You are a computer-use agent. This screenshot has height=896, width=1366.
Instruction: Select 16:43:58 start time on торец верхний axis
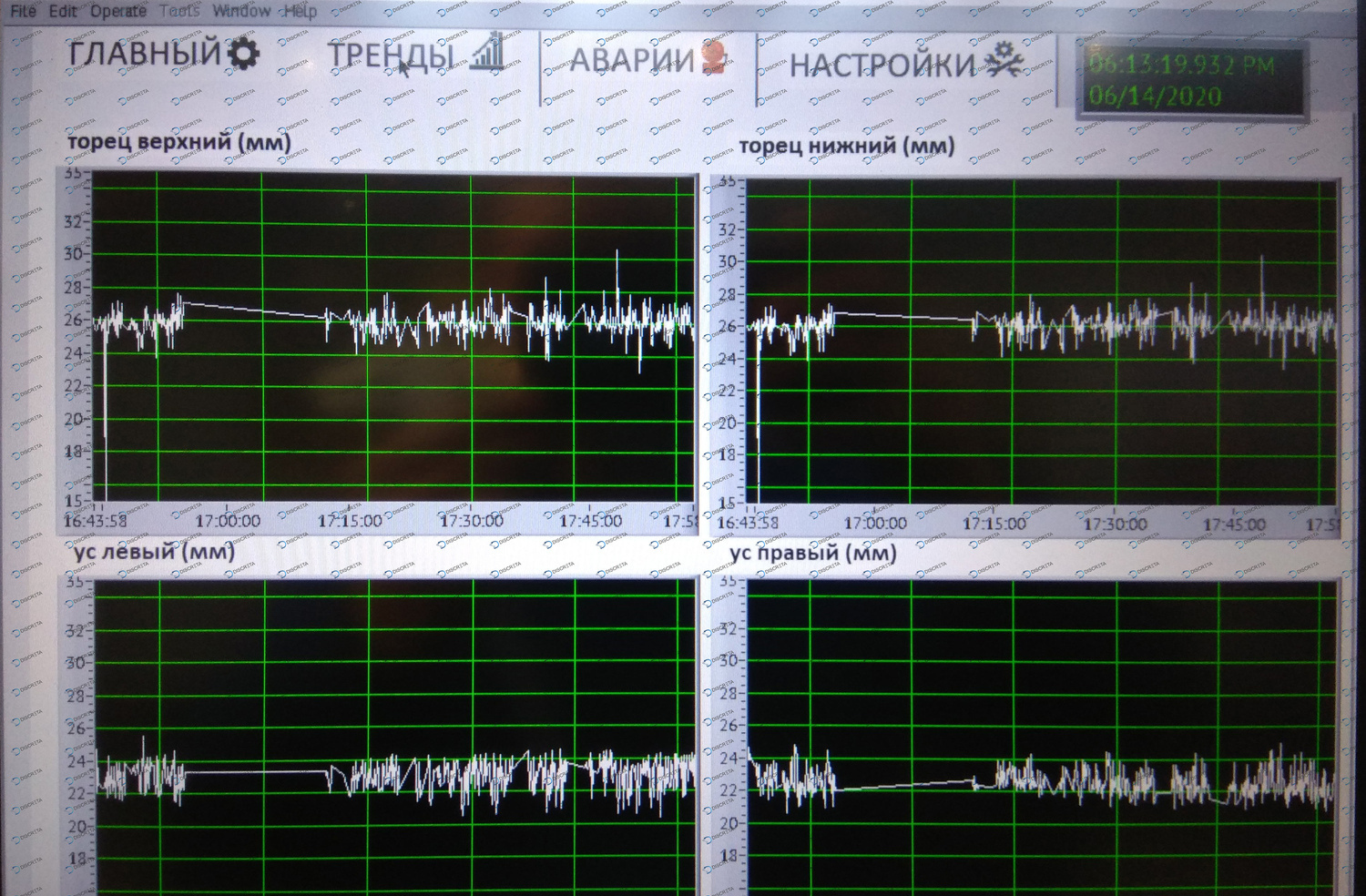[x=95, y=522]
